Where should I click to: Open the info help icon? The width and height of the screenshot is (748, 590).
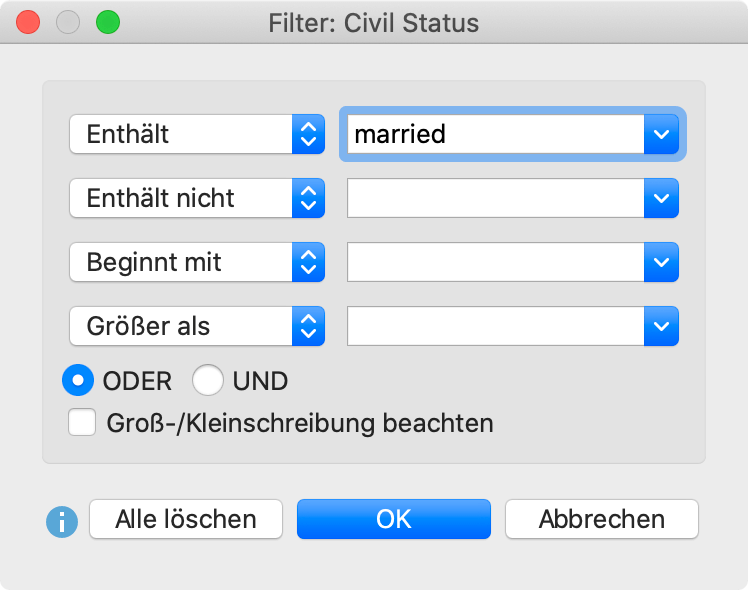[x=62, y=522]
